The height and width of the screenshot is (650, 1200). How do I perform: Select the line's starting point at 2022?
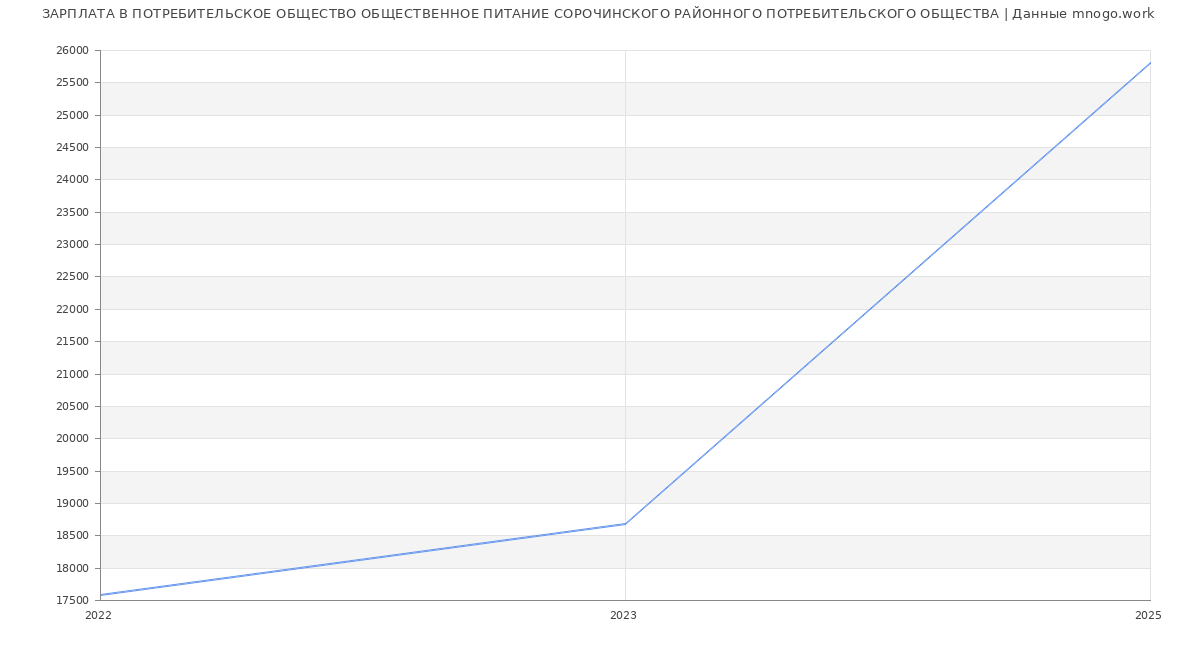point(101,595)
